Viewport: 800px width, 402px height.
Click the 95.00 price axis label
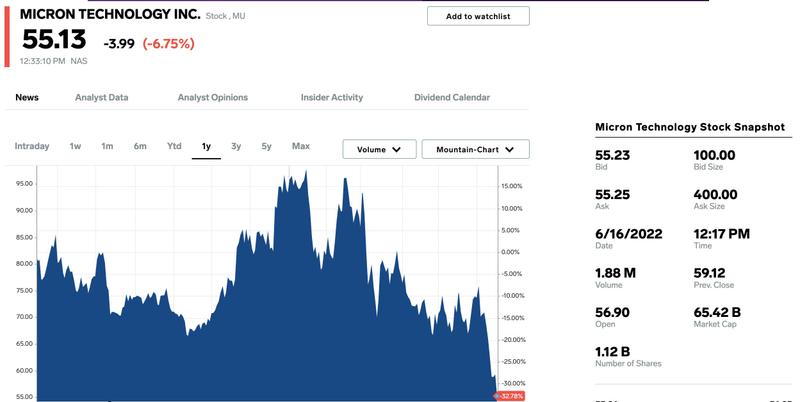click(24, 184)
